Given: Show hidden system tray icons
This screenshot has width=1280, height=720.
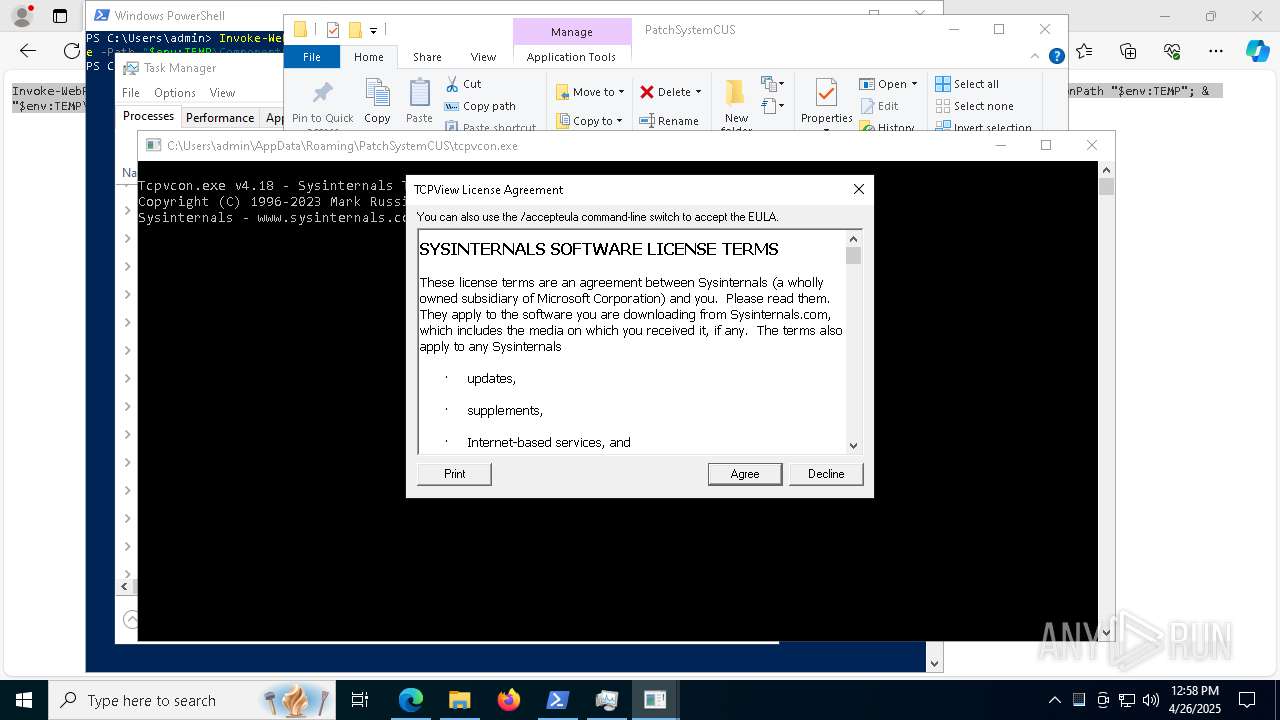Looking at the screenshot, I should [1054, 700].
